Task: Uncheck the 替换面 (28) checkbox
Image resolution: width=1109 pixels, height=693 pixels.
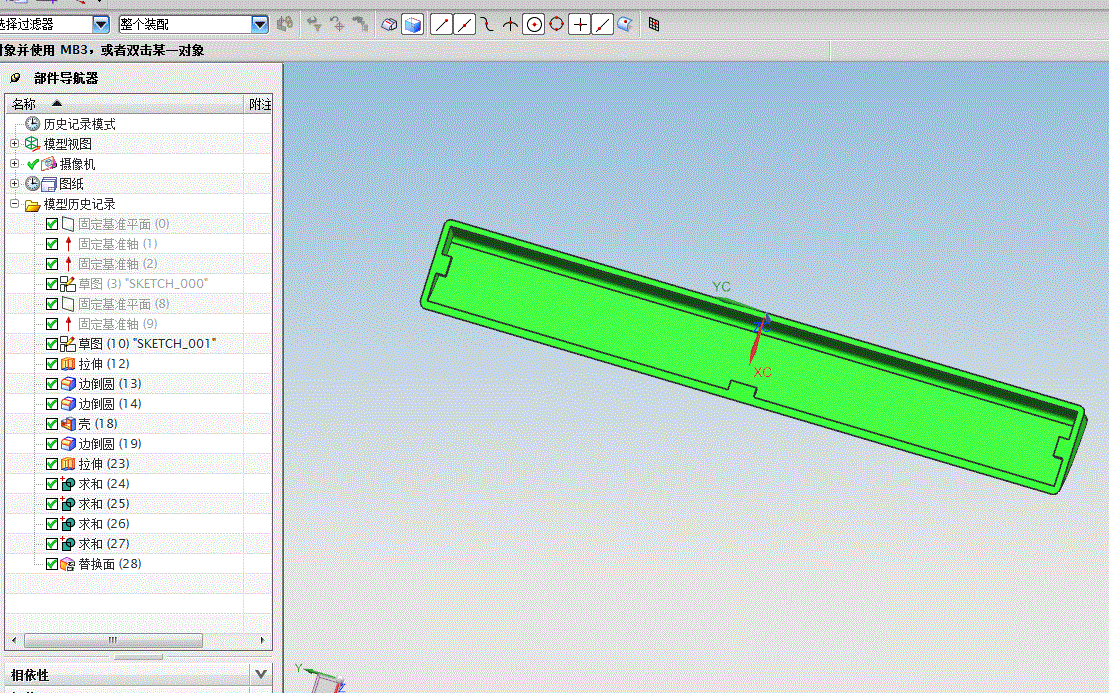Action: pos(52,564)
